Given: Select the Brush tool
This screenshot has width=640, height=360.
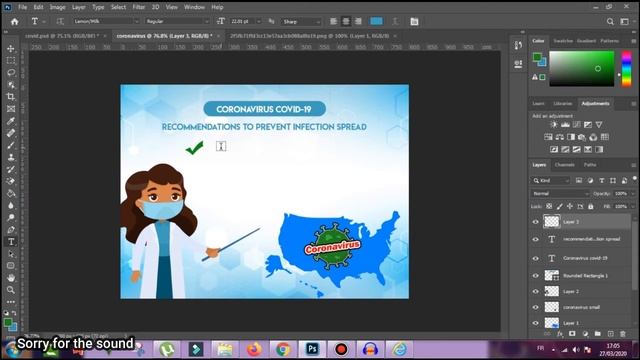Looking at the screenshot, I should 11,145.
